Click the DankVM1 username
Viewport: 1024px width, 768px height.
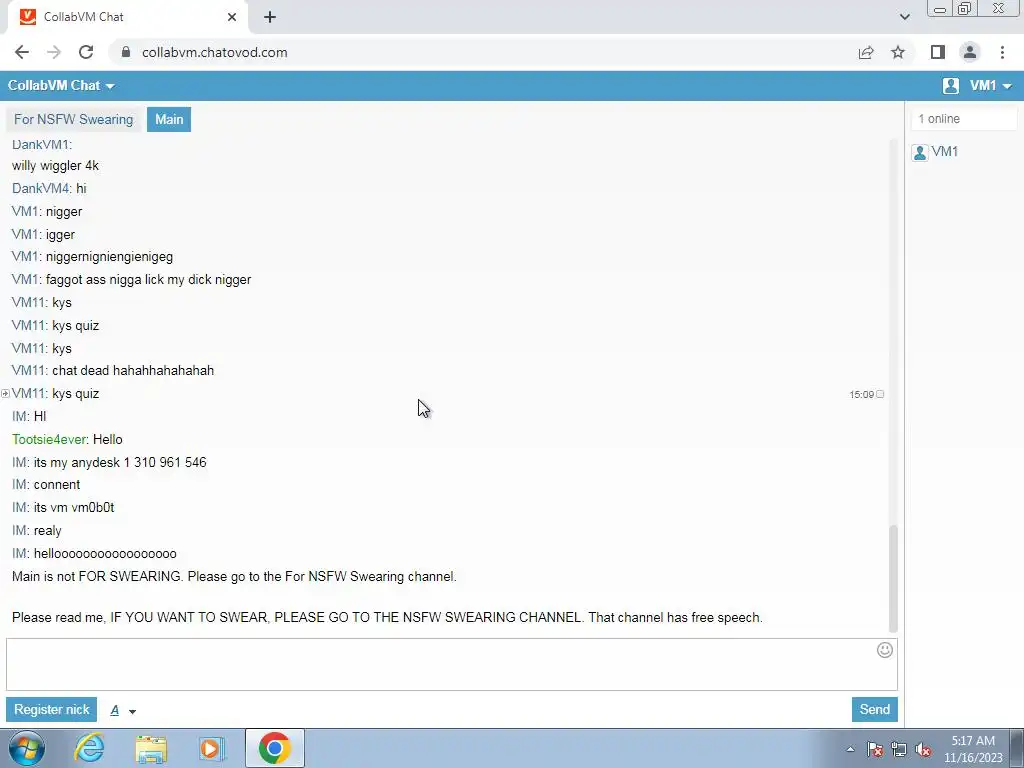pyautogui.click(x=40, y=144)
